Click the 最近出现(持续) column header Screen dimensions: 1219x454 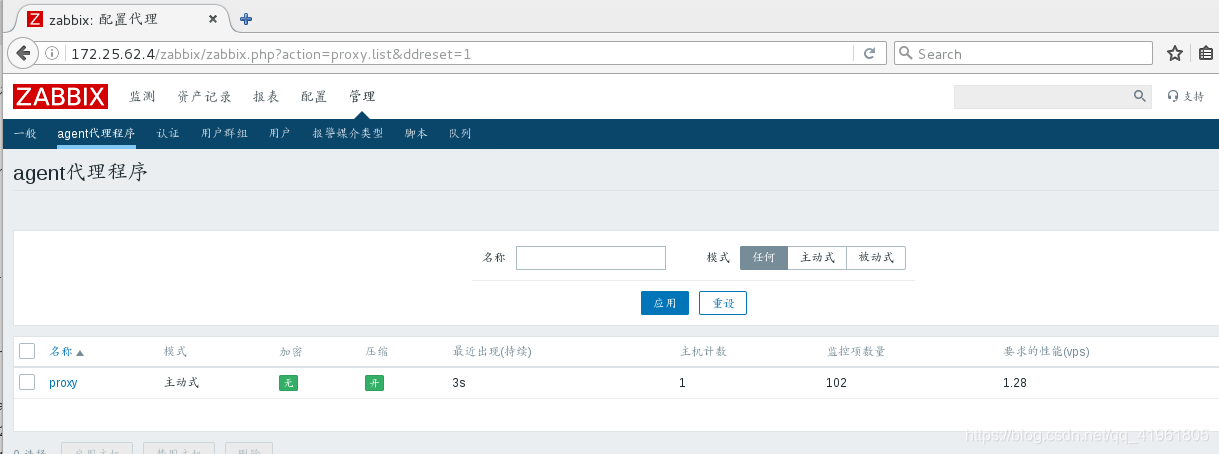click(492, 352)
